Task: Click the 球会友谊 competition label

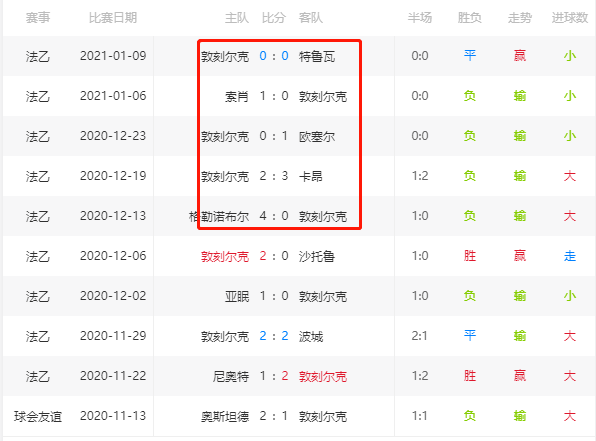Action: pos(38,417)
